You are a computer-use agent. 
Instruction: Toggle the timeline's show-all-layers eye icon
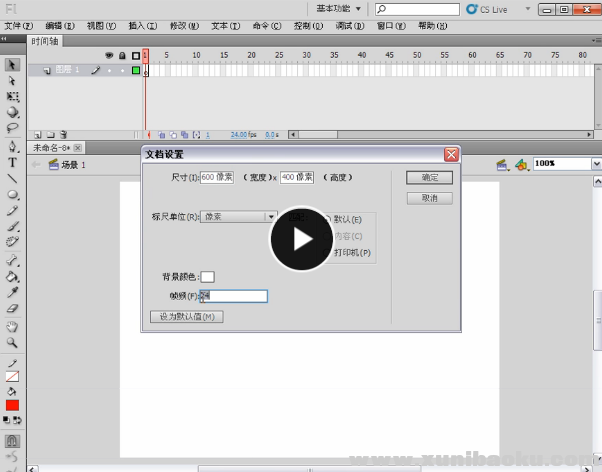[109, 55]
